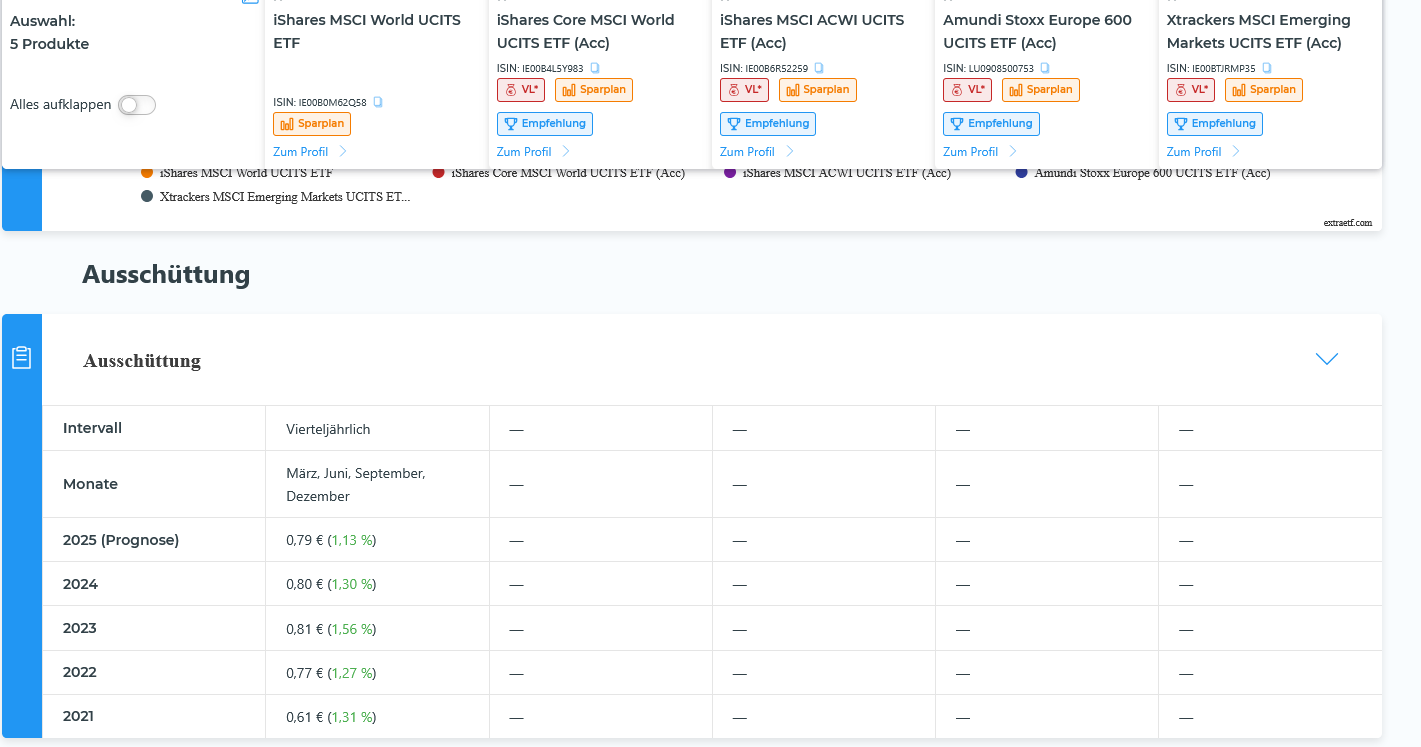Copy ISIN of Xtrackers Emerging Markets ETF
Screen dimensions: 1421x747
click(x=1267, y=68)
